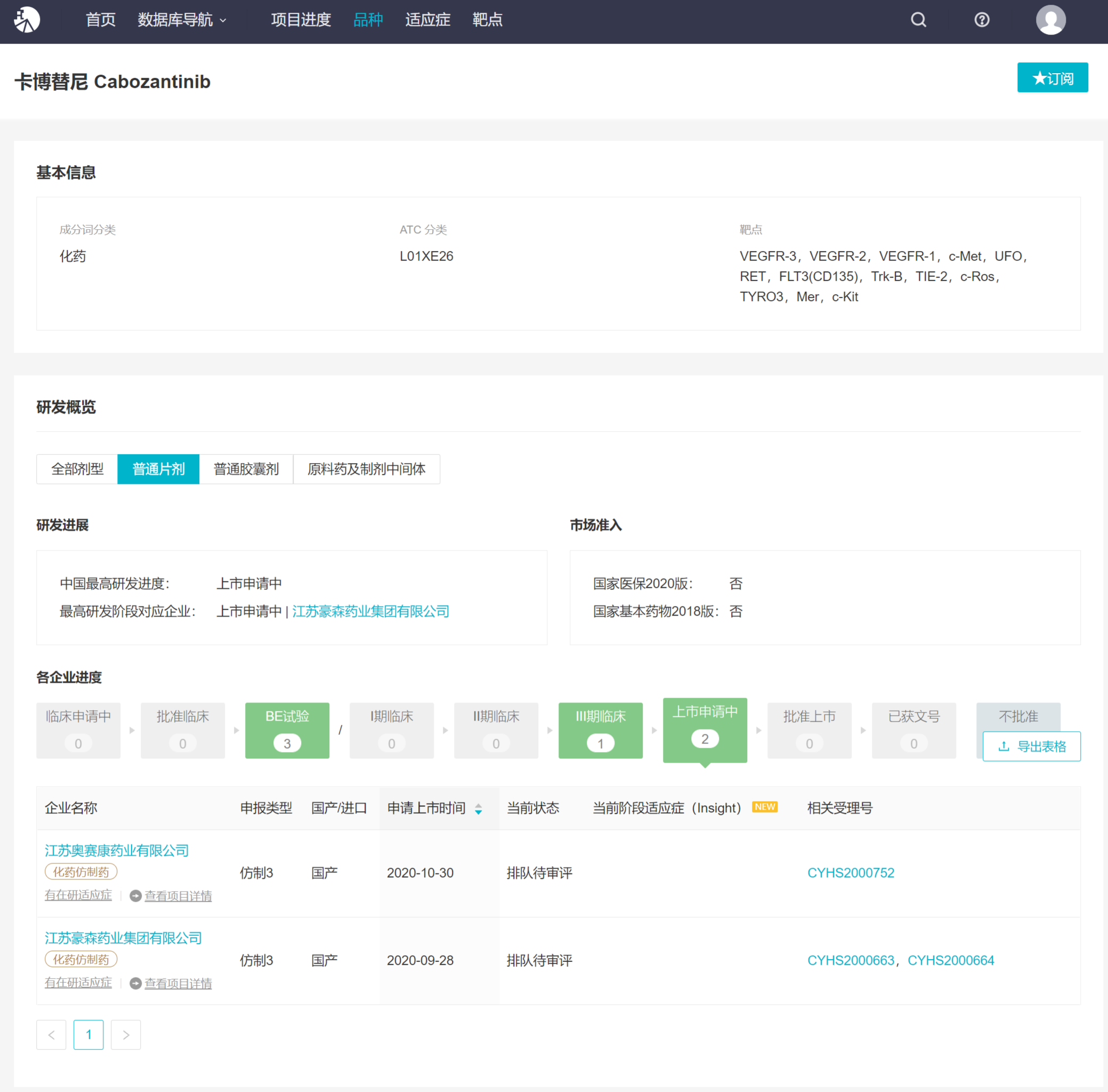1108x1092 pixels.
Task: Select 品种 navigation item
Action: [x=368, y=20]
